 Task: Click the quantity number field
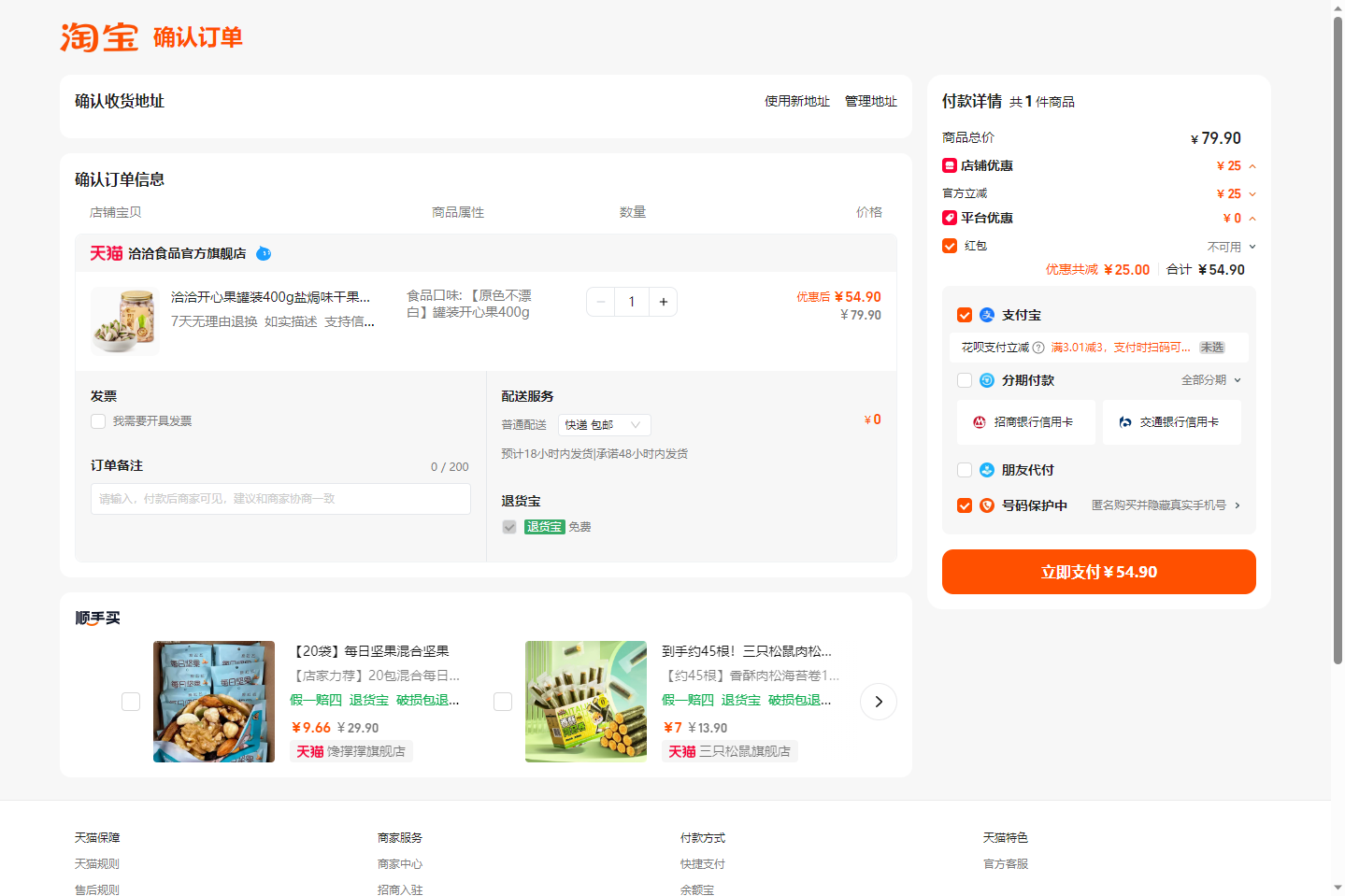pos(632,302)
